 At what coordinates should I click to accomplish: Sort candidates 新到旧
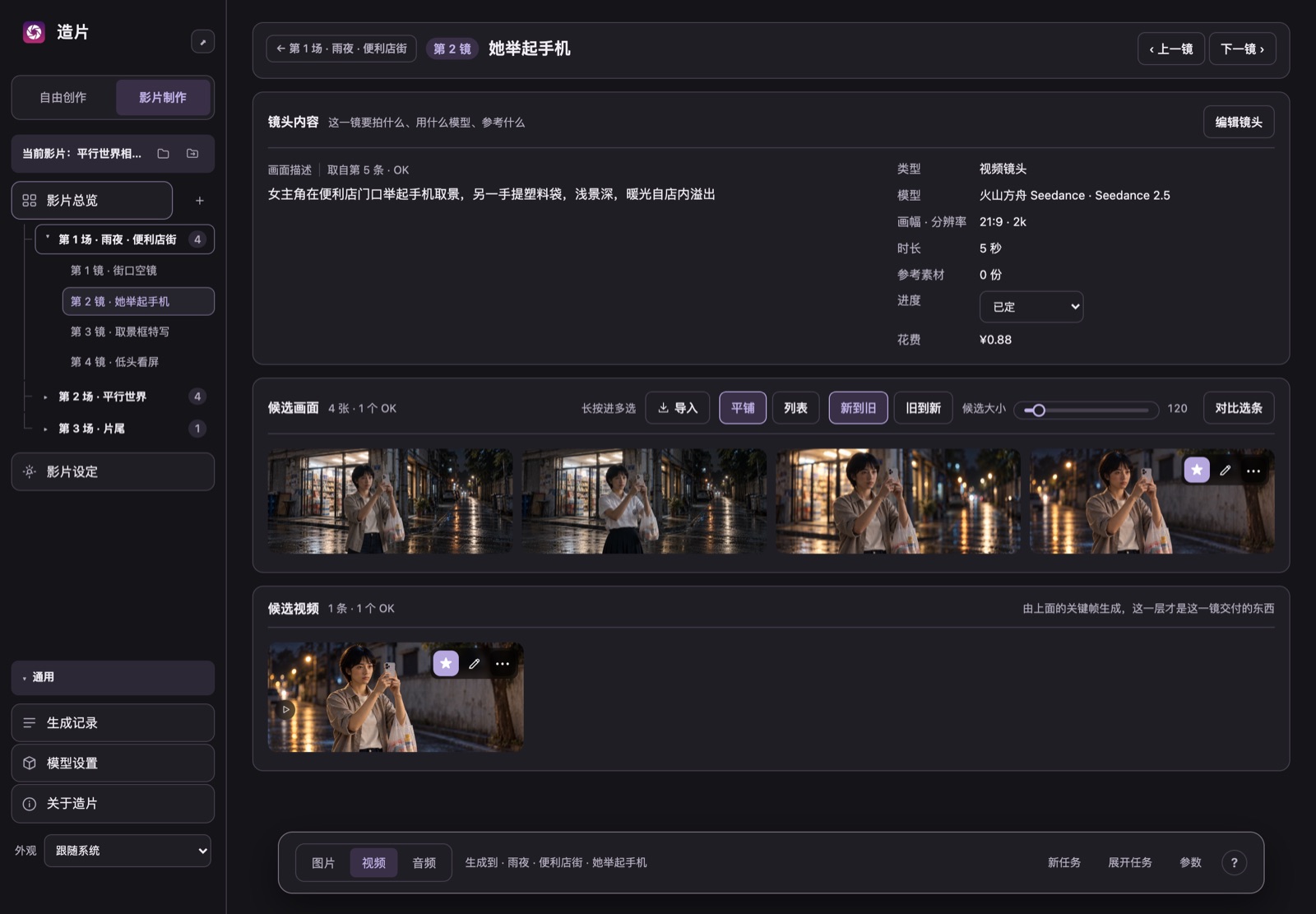[858, 408]
